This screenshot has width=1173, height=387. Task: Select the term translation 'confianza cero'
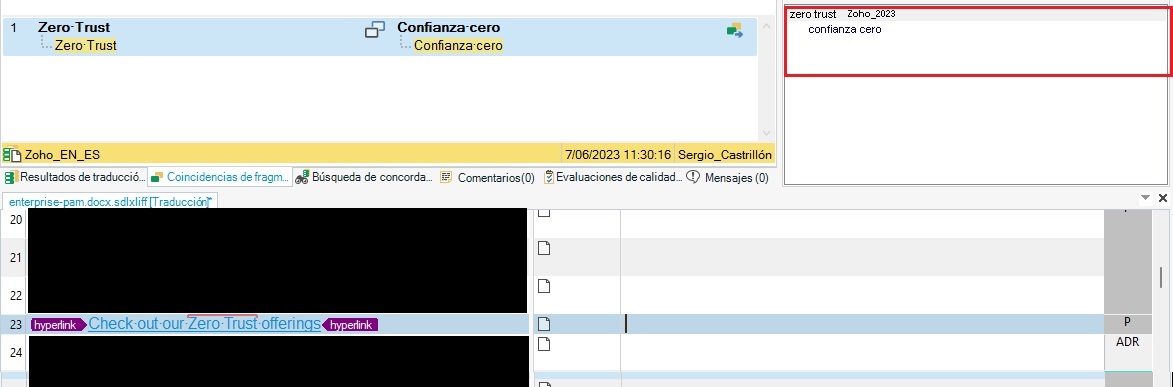click(845, 30)
